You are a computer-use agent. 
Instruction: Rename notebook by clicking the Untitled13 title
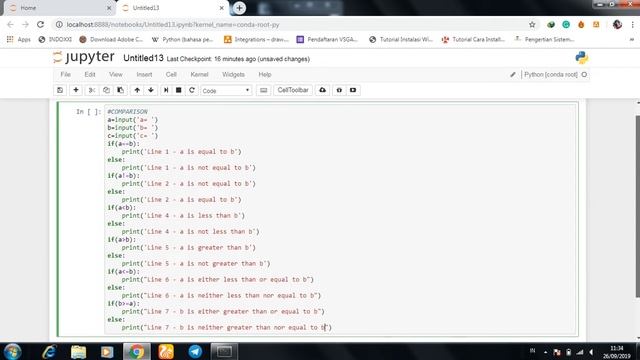point(143,58)
